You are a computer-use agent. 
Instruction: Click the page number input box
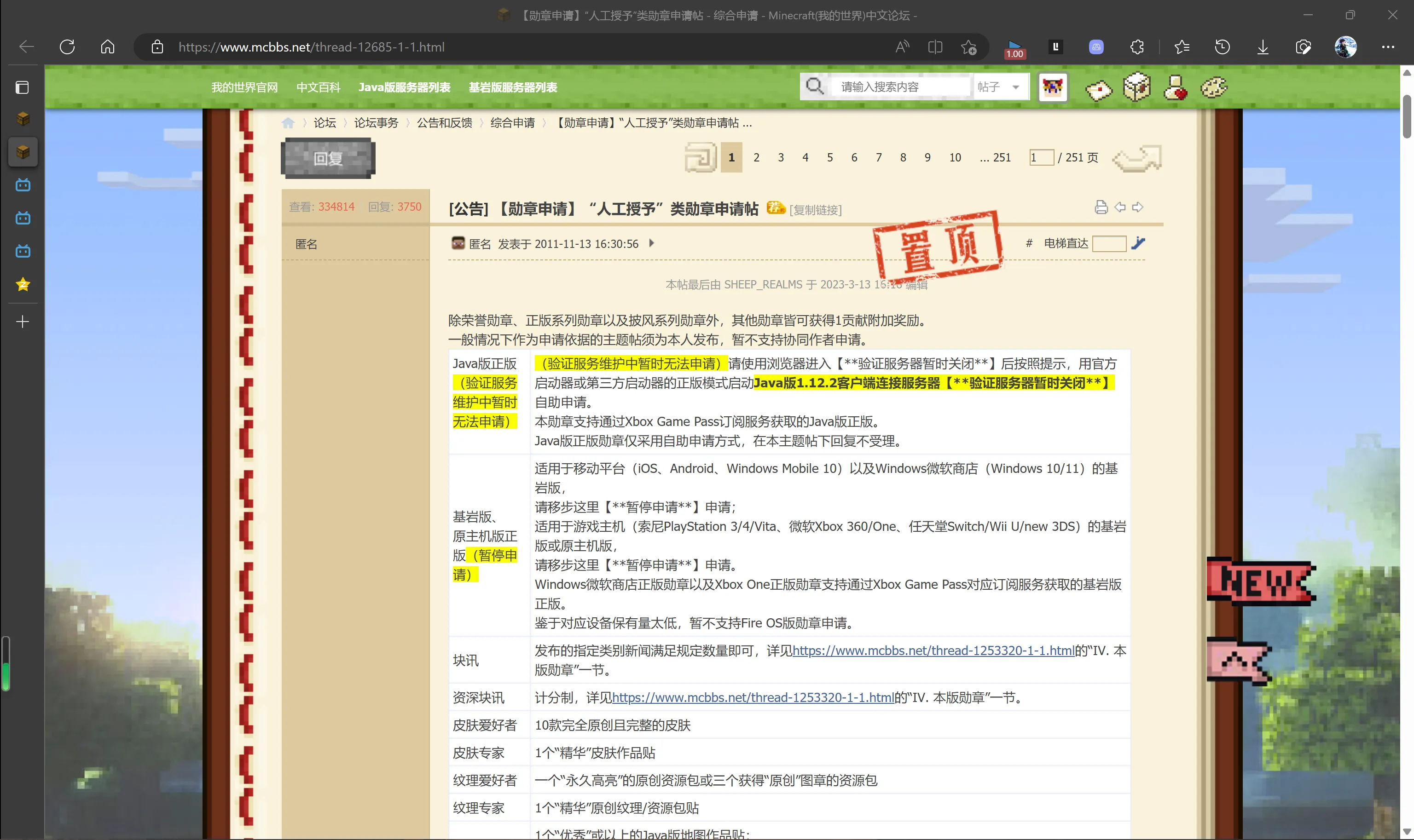tap(1041, 157)
